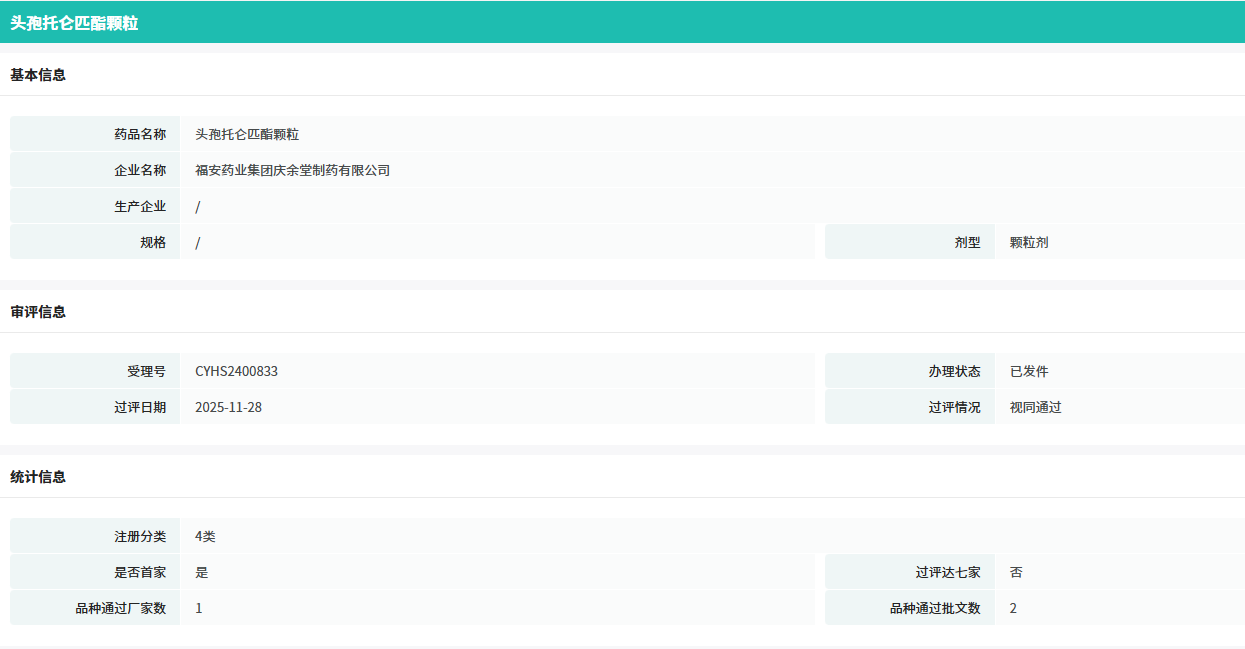The image size is (1245, 649).
Task: Select the 统计信息 section heading
Action: pos(38,477)
